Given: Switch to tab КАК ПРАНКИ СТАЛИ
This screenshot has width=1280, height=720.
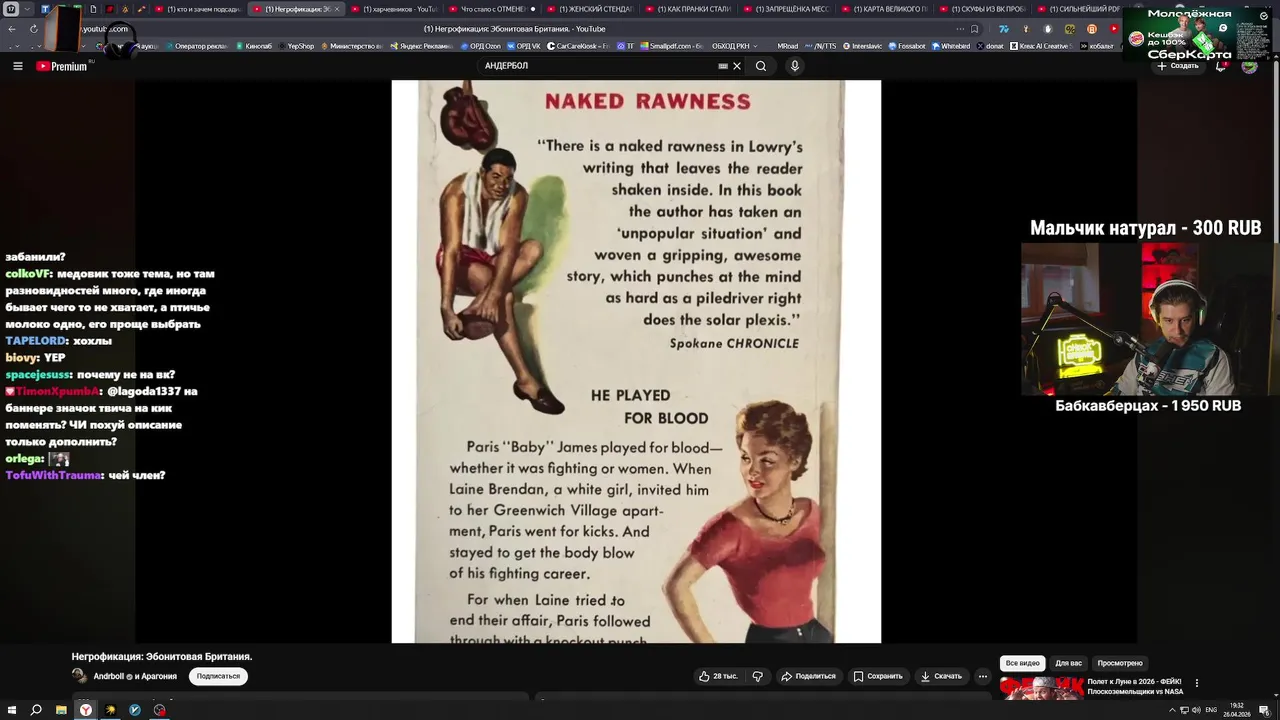Looking at the screenshot, I should 690,9.
